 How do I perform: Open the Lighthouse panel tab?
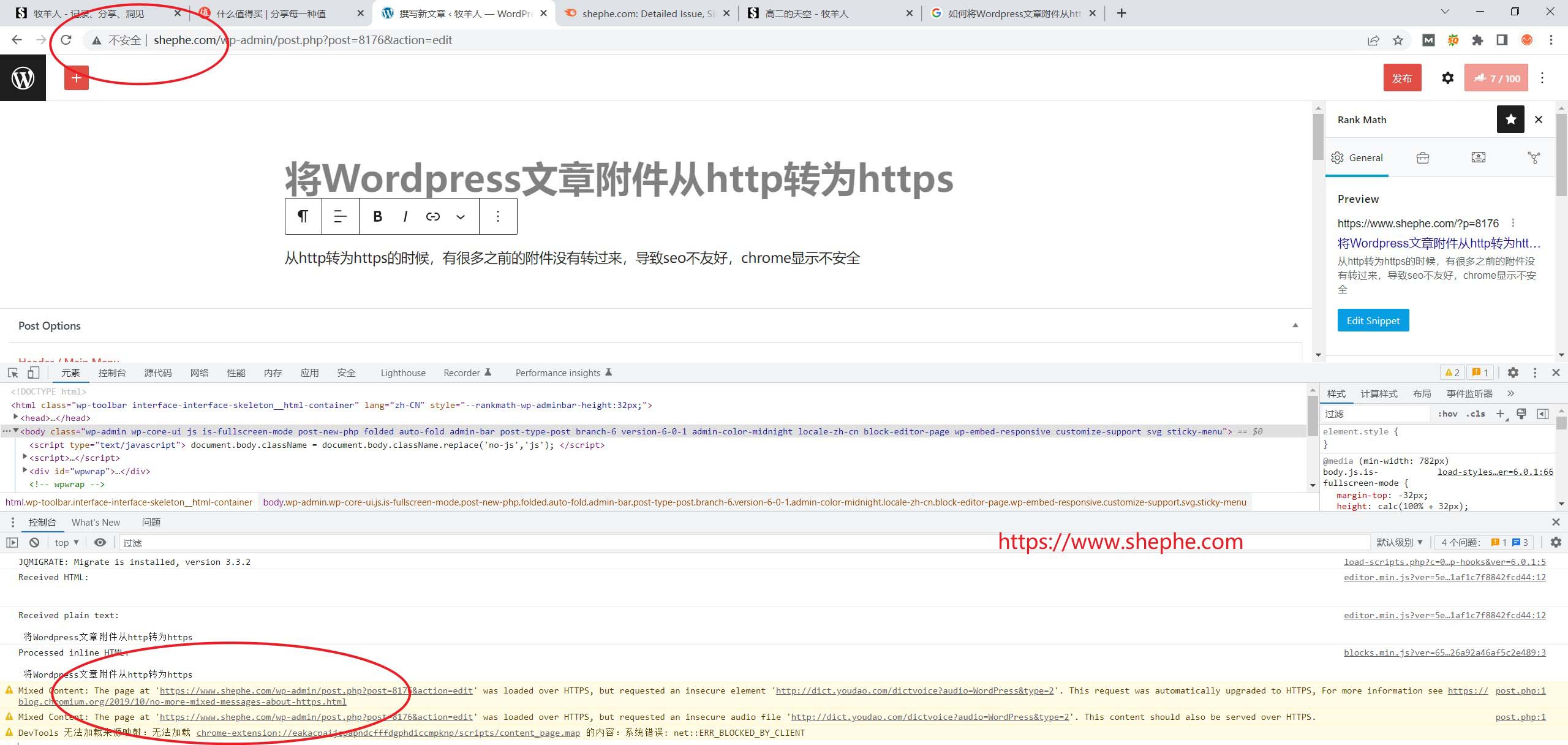(x=402, y=372)
